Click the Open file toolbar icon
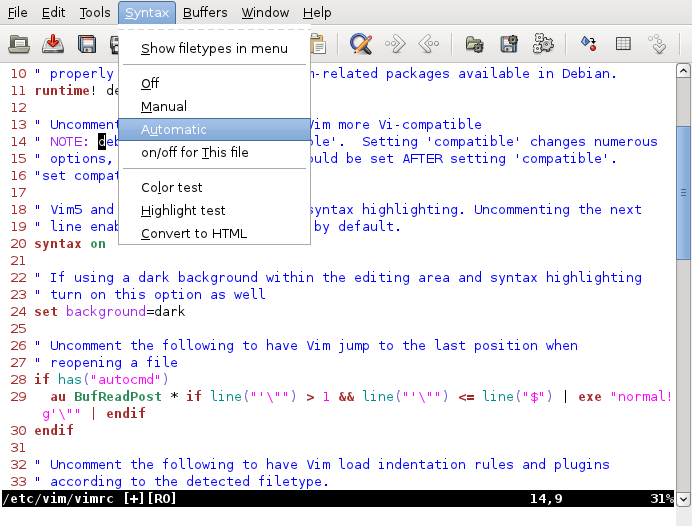Screen dimensions: 692x526 [18, 44]
